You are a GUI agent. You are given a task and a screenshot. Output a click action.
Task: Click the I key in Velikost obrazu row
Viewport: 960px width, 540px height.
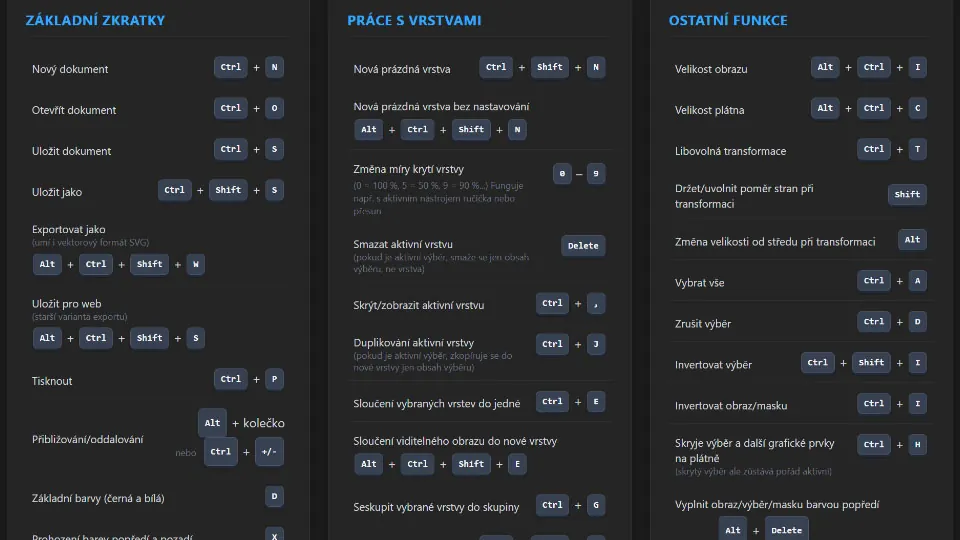point(917,67)
